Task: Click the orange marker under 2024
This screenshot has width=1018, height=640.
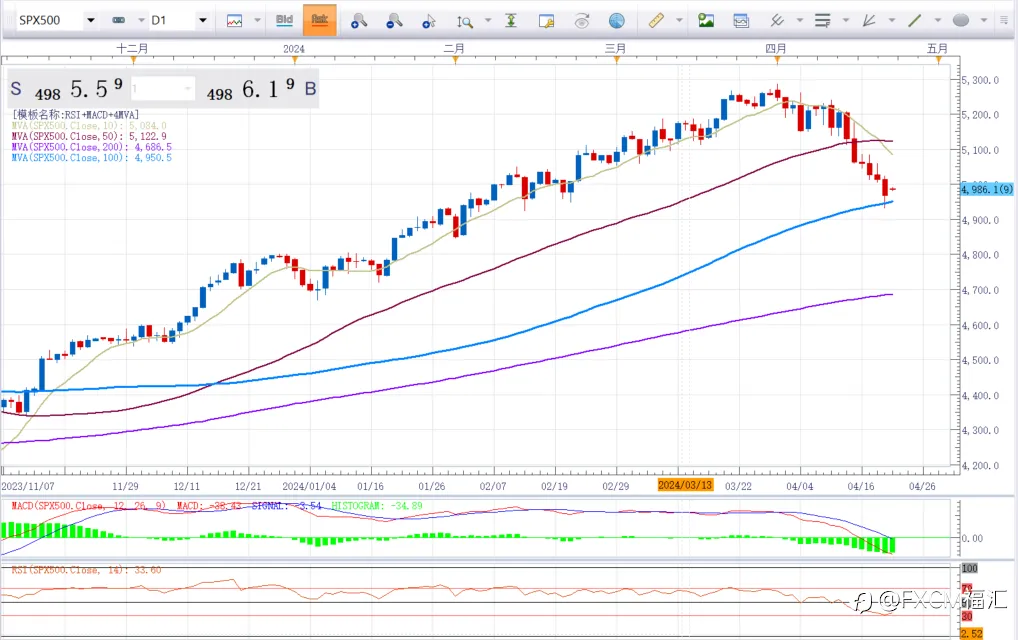Action: [295, 60]
